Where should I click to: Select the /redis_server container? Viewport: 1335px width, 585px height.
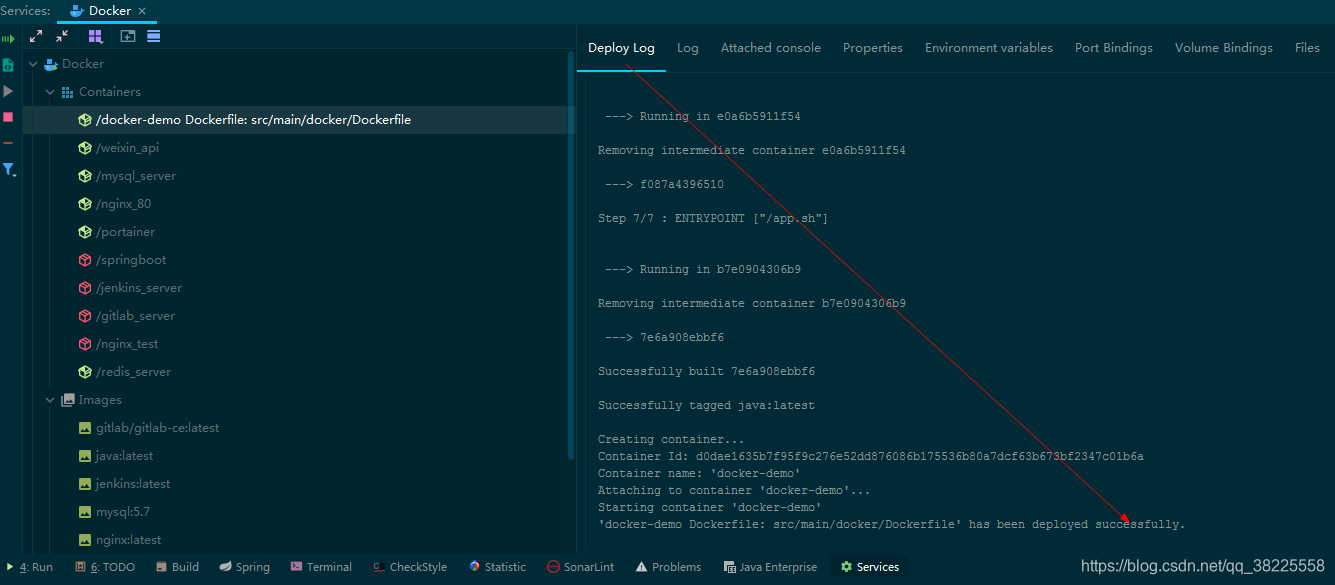[x=133, y=372]
